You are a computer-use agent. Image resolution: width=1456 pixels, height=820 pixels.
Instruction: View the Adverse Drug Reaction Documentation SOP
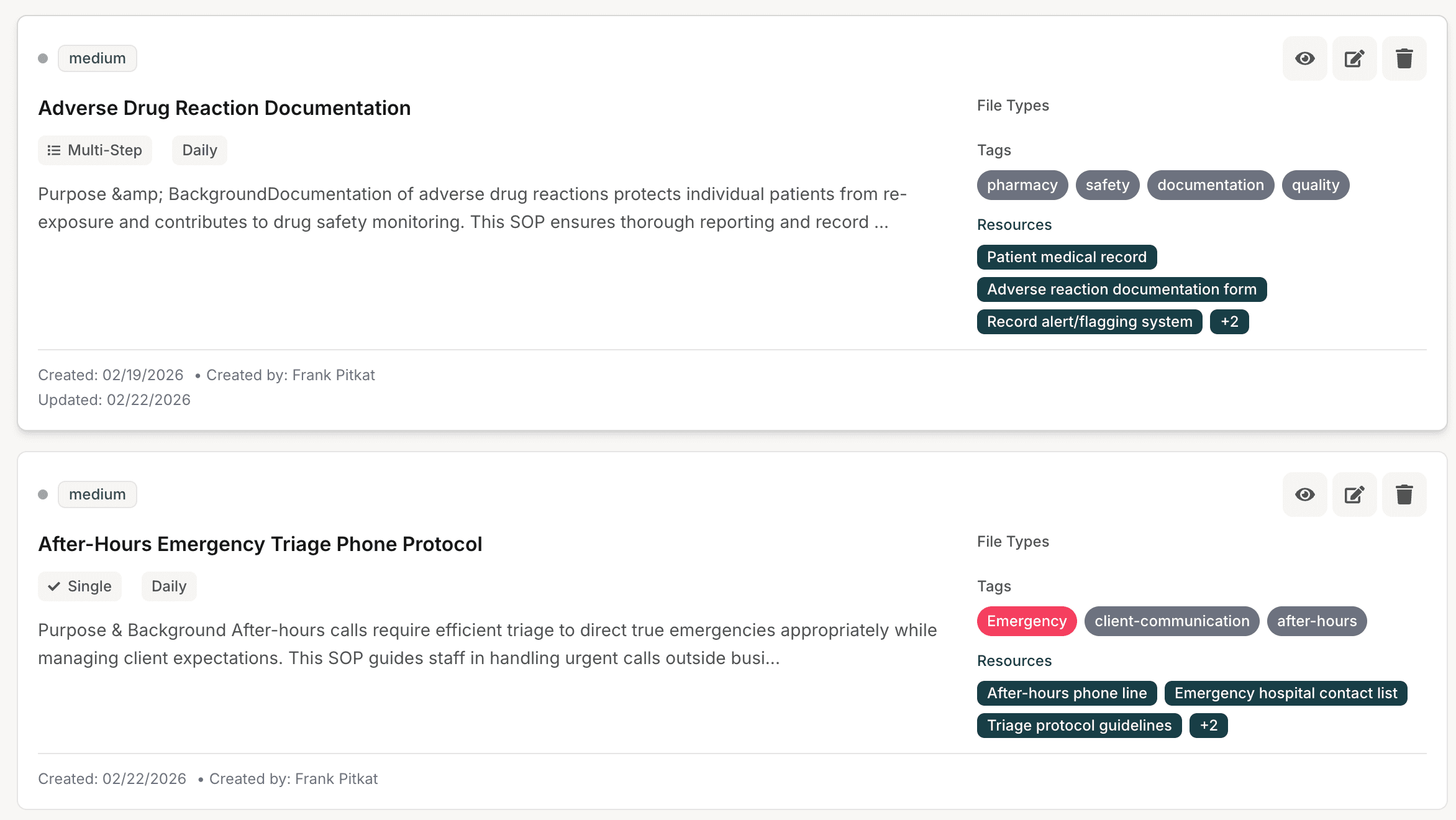click(x=1304, y=58)
